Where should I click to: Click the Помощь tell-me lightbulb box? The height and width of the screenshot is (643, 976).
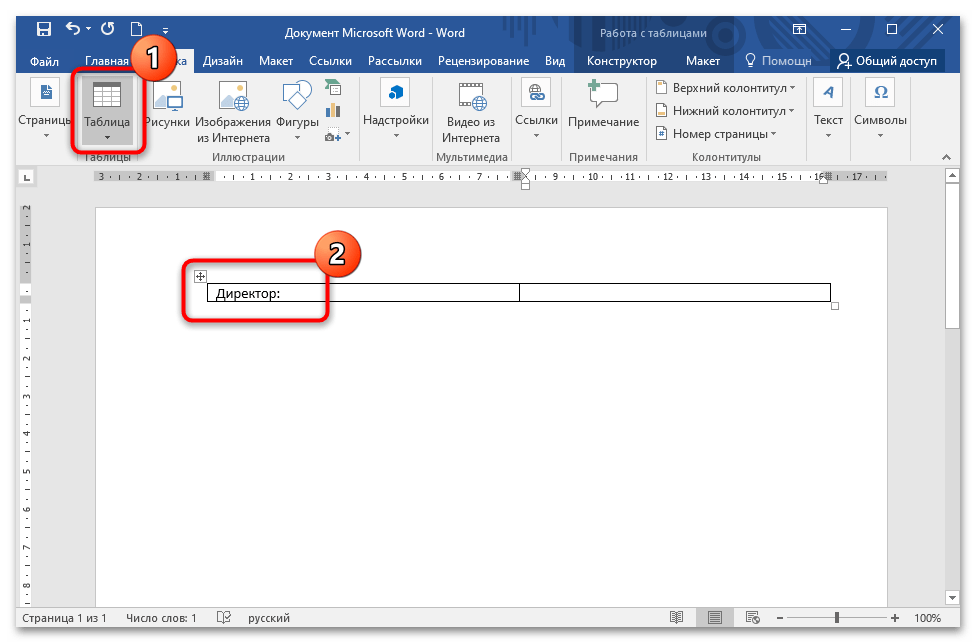[x=778, y=61]
